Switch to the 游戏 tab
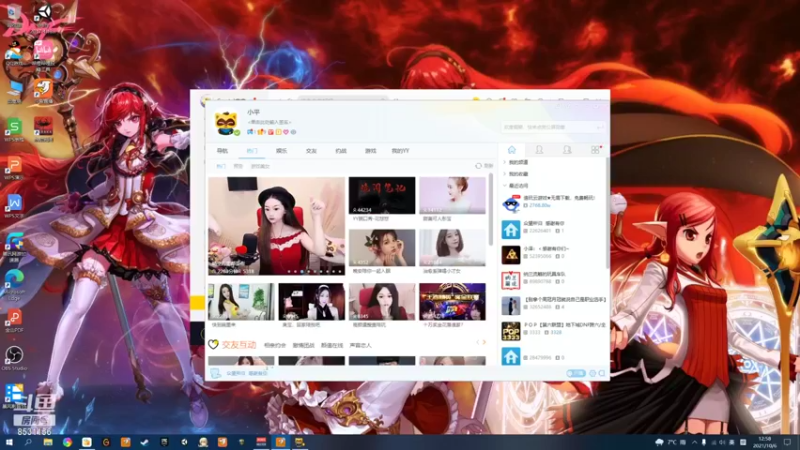 coord(370,151)
